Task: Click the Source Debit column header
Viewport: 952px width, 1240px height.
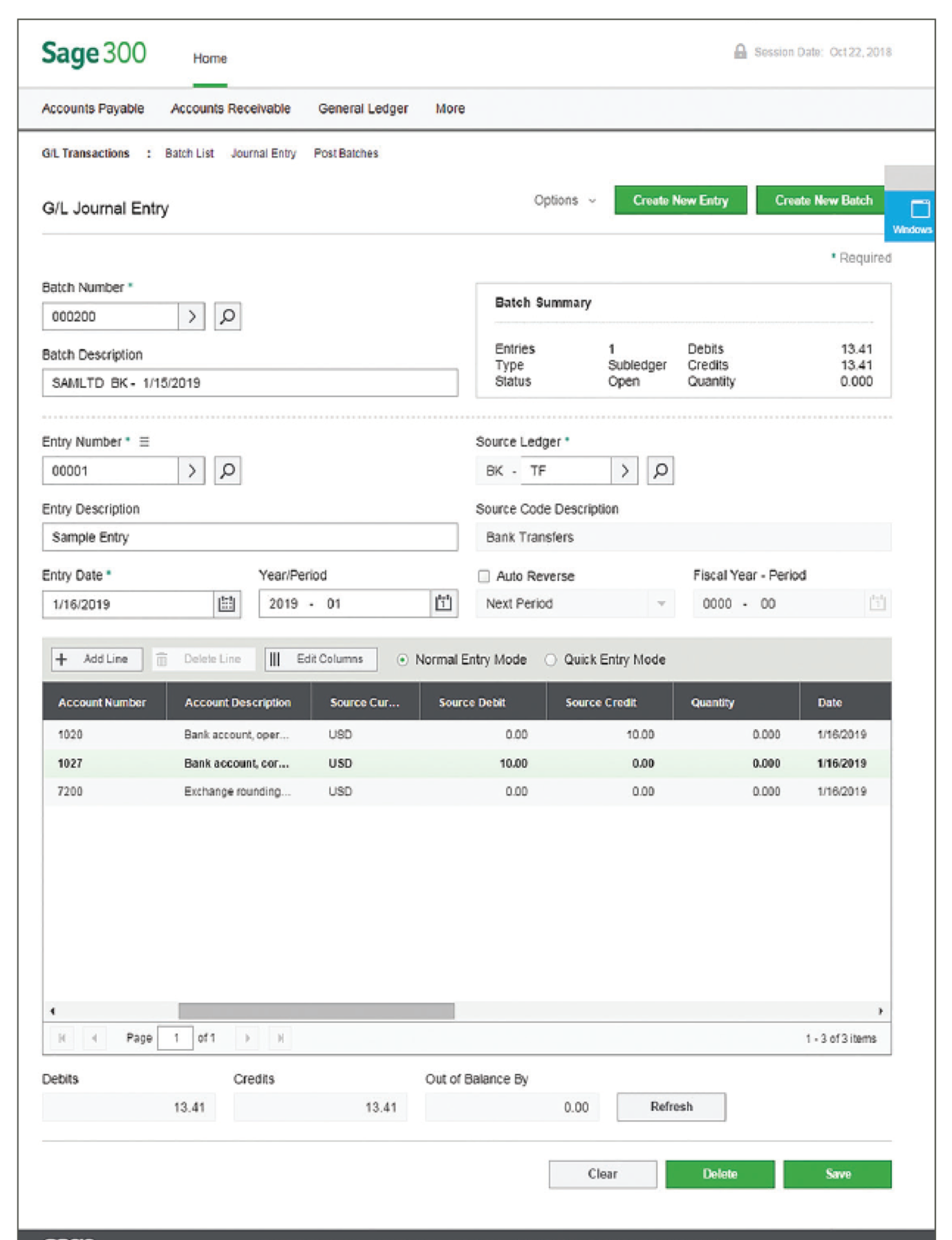Action: pyautogui.click(x=483, y=702)
